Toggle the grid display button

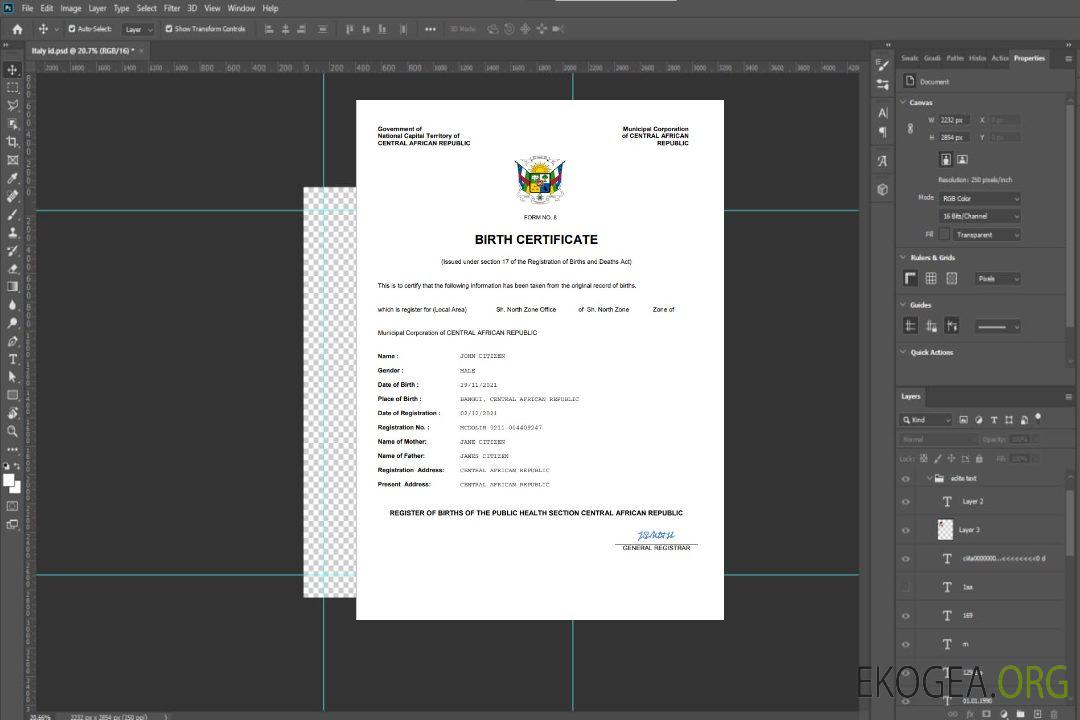pos(931,278)
